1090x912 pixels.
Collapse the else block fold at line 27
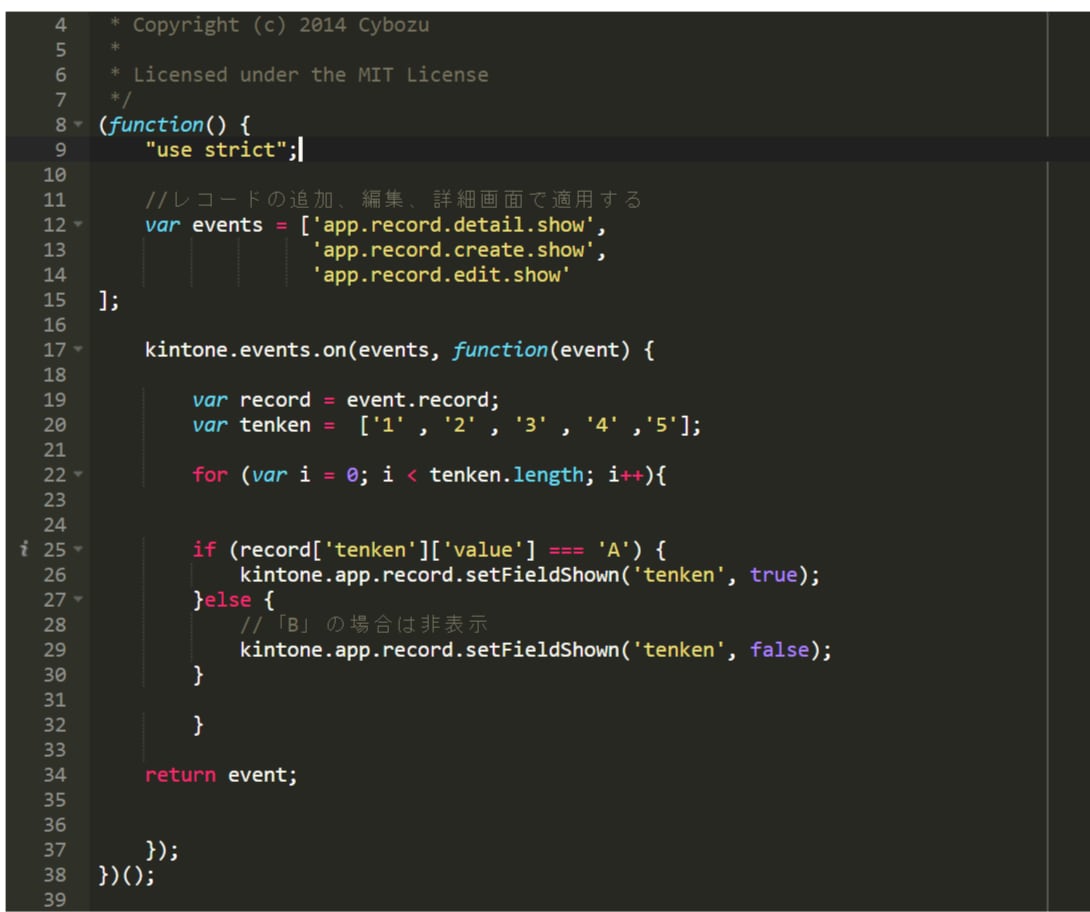[78, 599]
